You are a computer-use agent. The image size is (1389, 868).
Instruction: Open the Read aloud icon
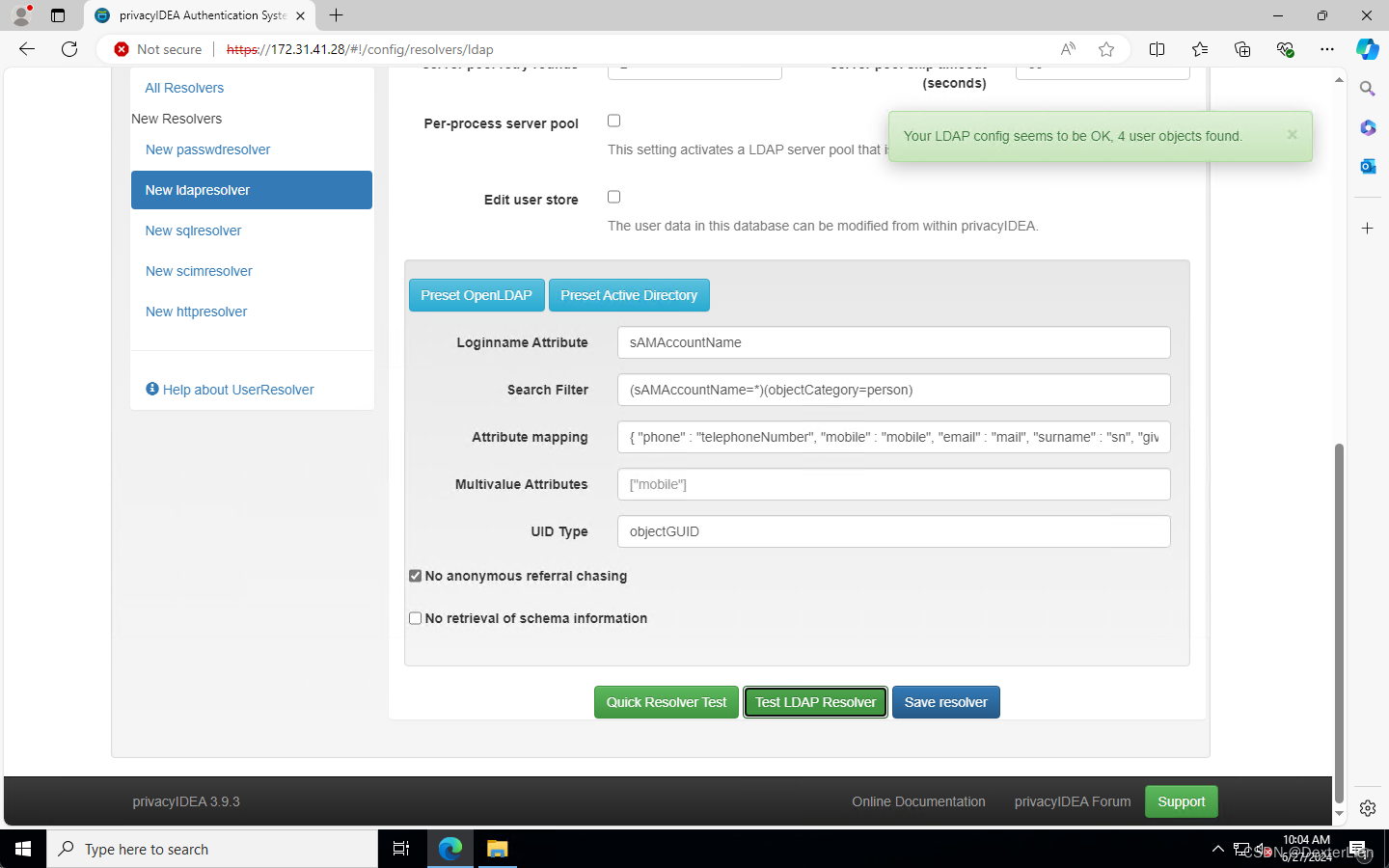(x=1068, y=49)
